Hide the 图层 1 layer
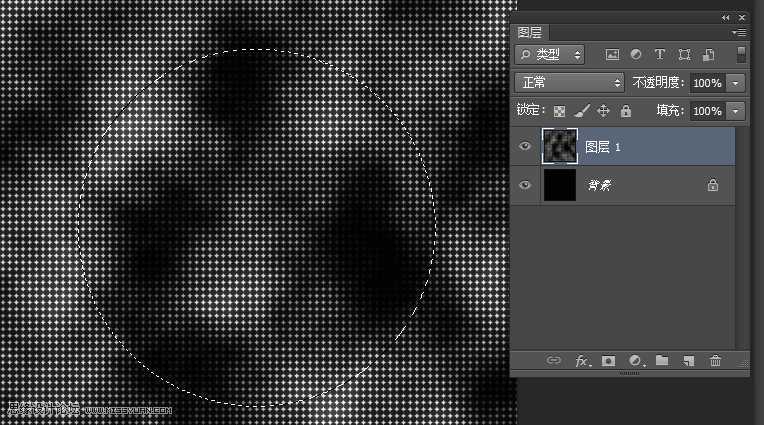Image resolution: width=764 pixels, height=425 pixels. [x=525, y=146]
